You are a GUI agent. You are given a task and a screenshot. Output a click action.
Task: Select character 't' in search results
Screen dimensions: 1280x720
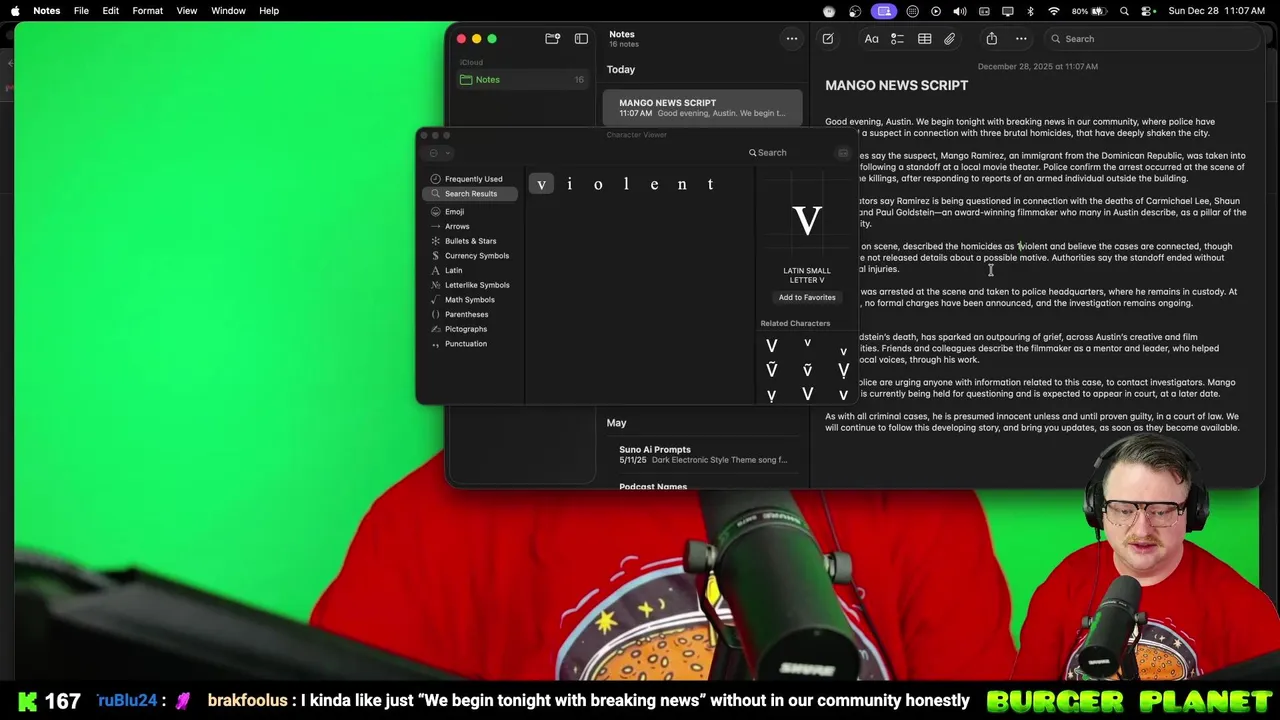711,184
